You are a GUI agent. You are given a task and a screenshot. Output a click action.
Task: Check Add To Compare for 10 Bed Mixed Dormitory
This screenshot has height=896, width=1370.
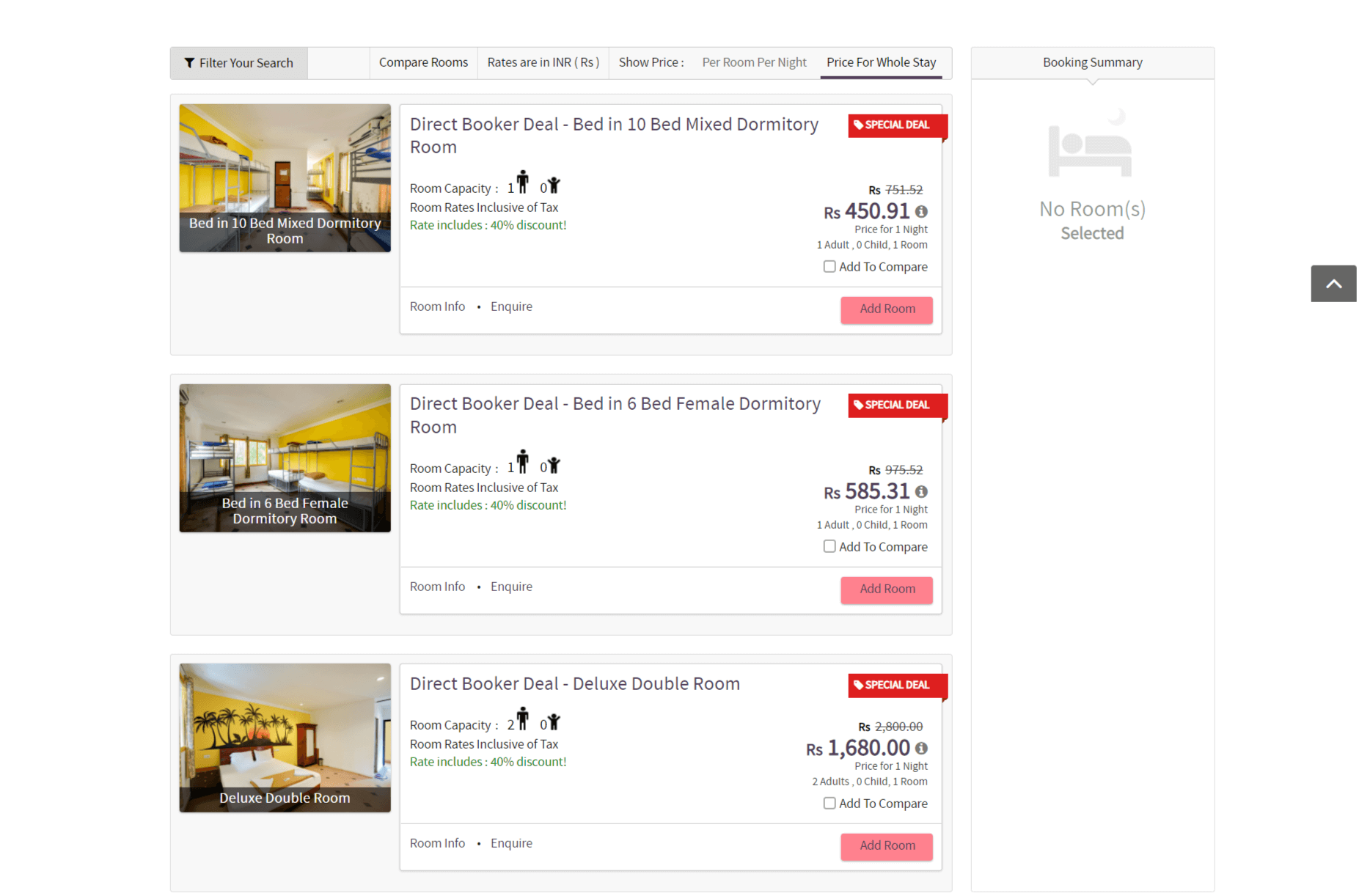829,267
